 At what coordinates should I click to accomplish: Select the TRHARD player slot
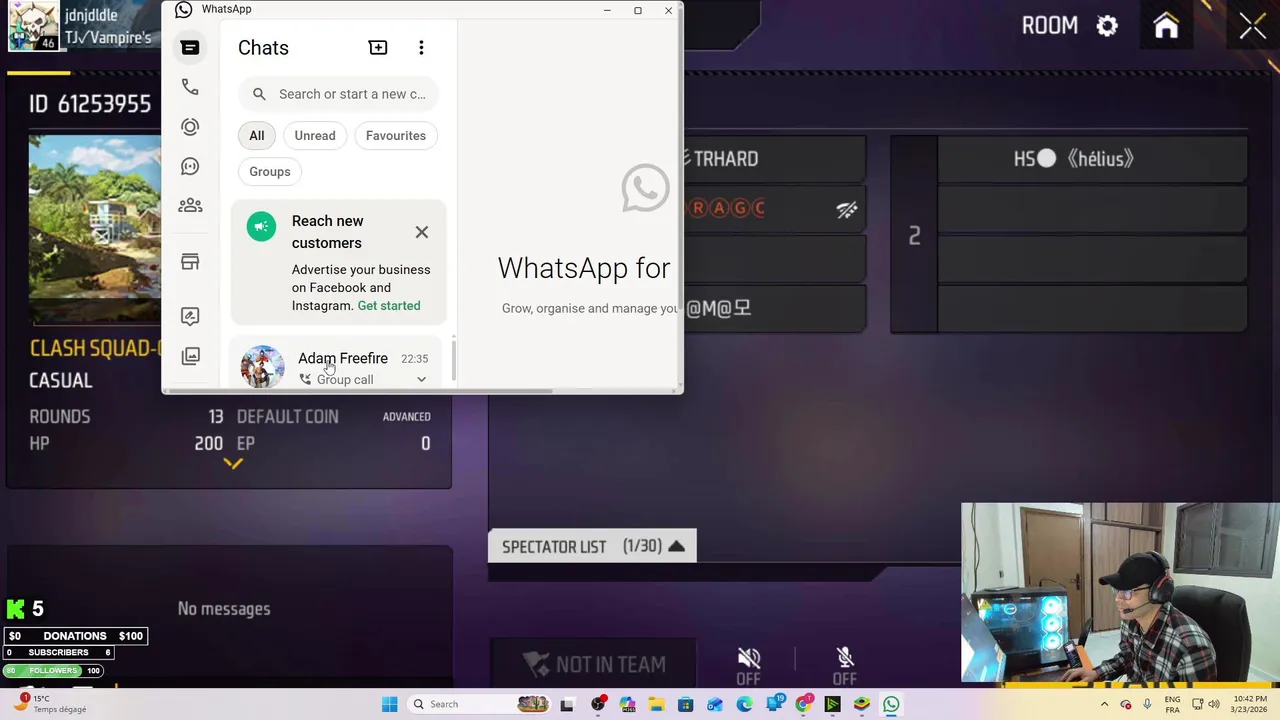pyautogui.click(x=775, y=159)
